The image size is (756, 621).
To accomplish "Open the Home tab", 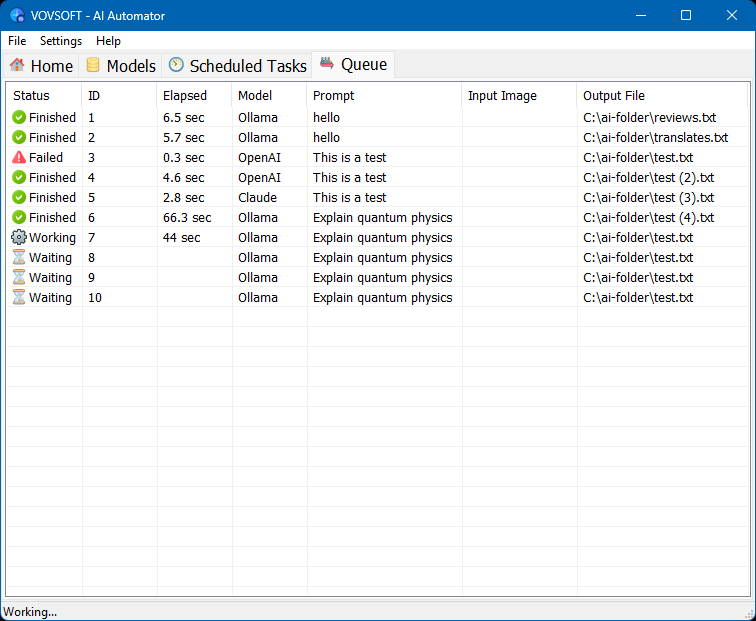I will pyautogui.click(x=41, y=66).
